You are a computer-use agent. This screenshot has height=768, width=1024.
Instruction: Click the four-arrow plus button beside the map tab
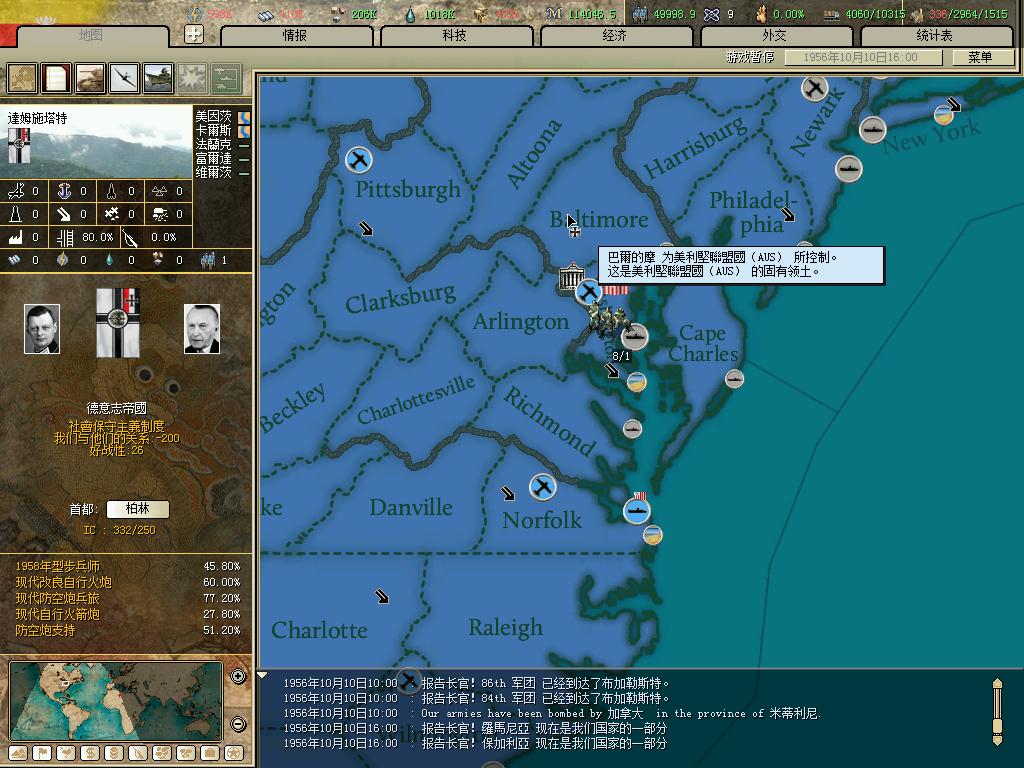194,34
